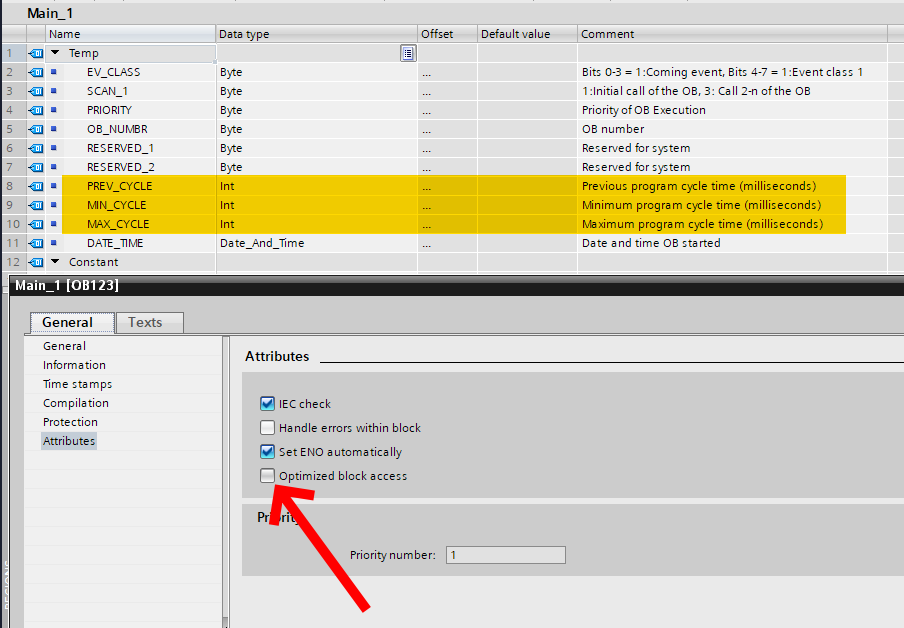Open the data type selector icon in the Temp row
Viewport: 904px width, 628px height.
pyautogui.click(x=408, y=53)
